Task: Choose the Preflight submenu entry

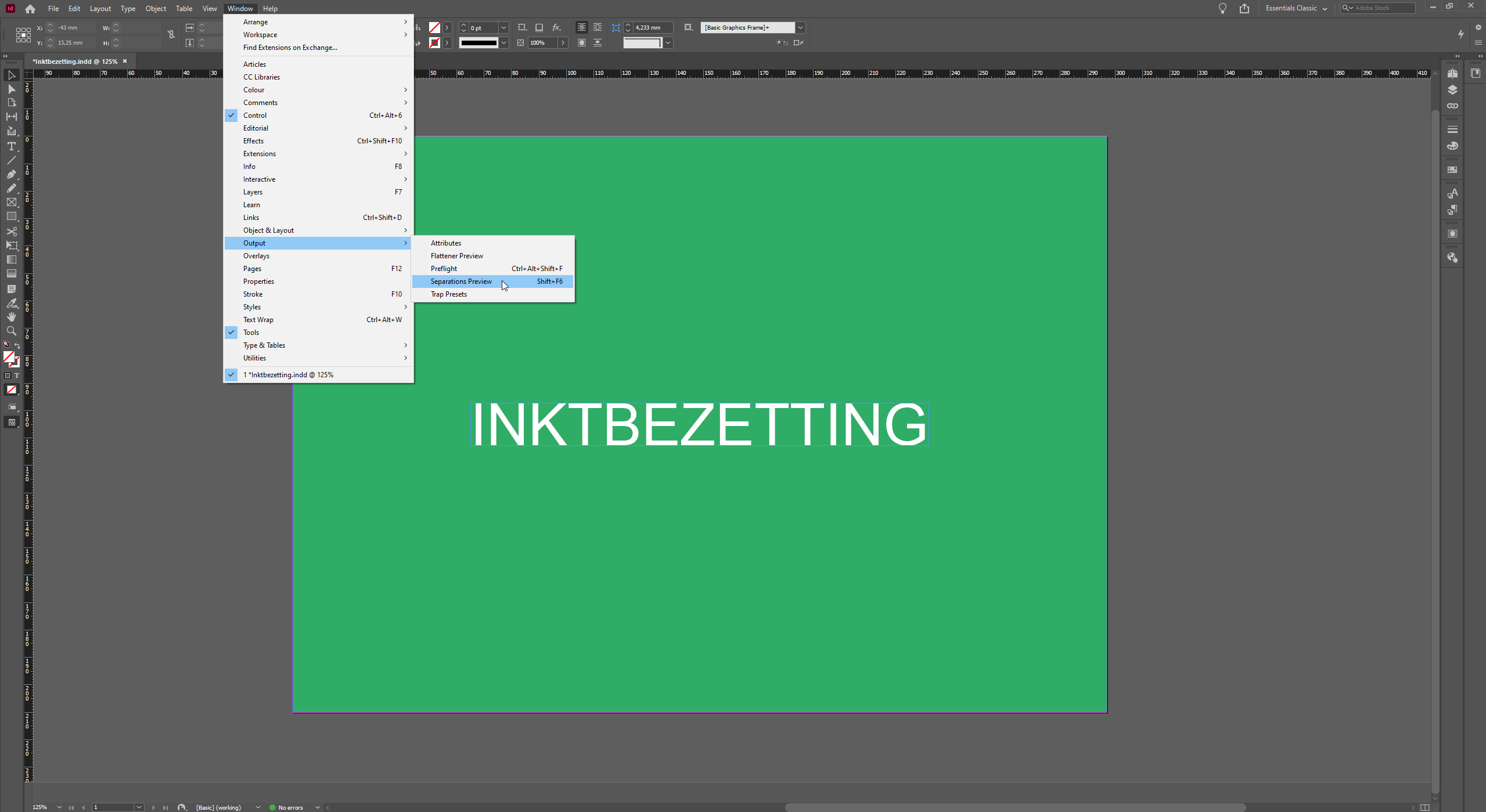Action: coord(492,268)
